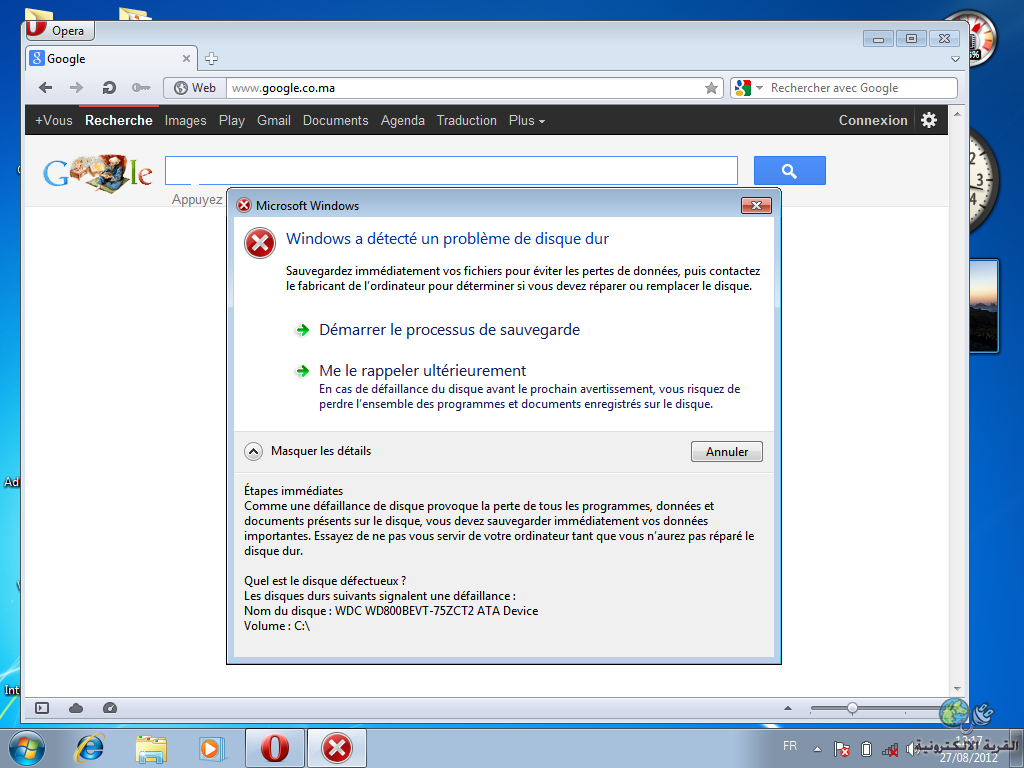Image resolution: width=1024 pixels, height=768 pixels.
Task: Open the search engine dropdown arrow
Action: (760, 88)
